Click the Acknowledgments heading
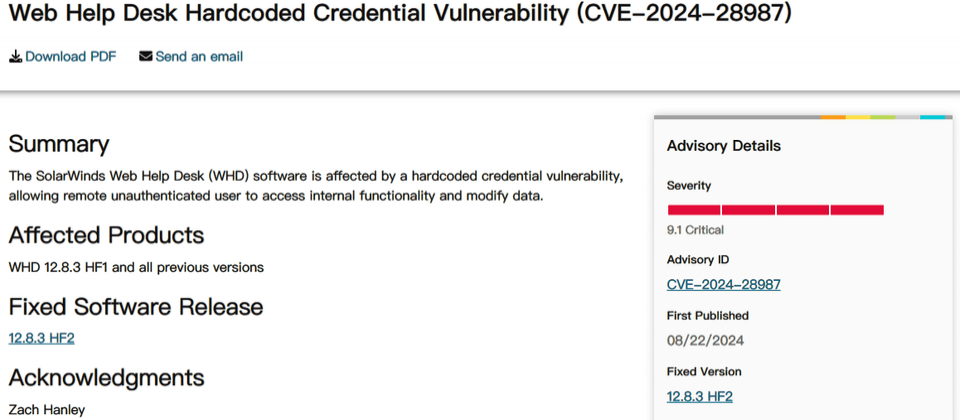 [107, 378]
